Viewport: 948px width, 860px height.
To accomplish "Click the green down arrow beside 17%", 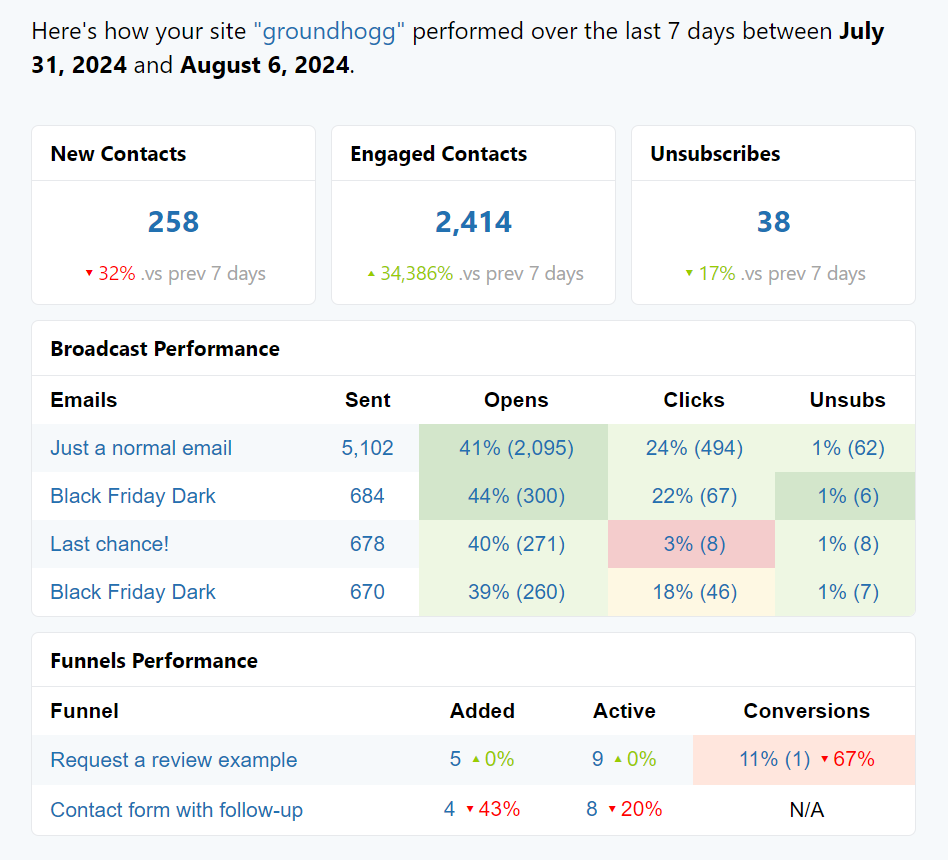I will tap(689, 273).
